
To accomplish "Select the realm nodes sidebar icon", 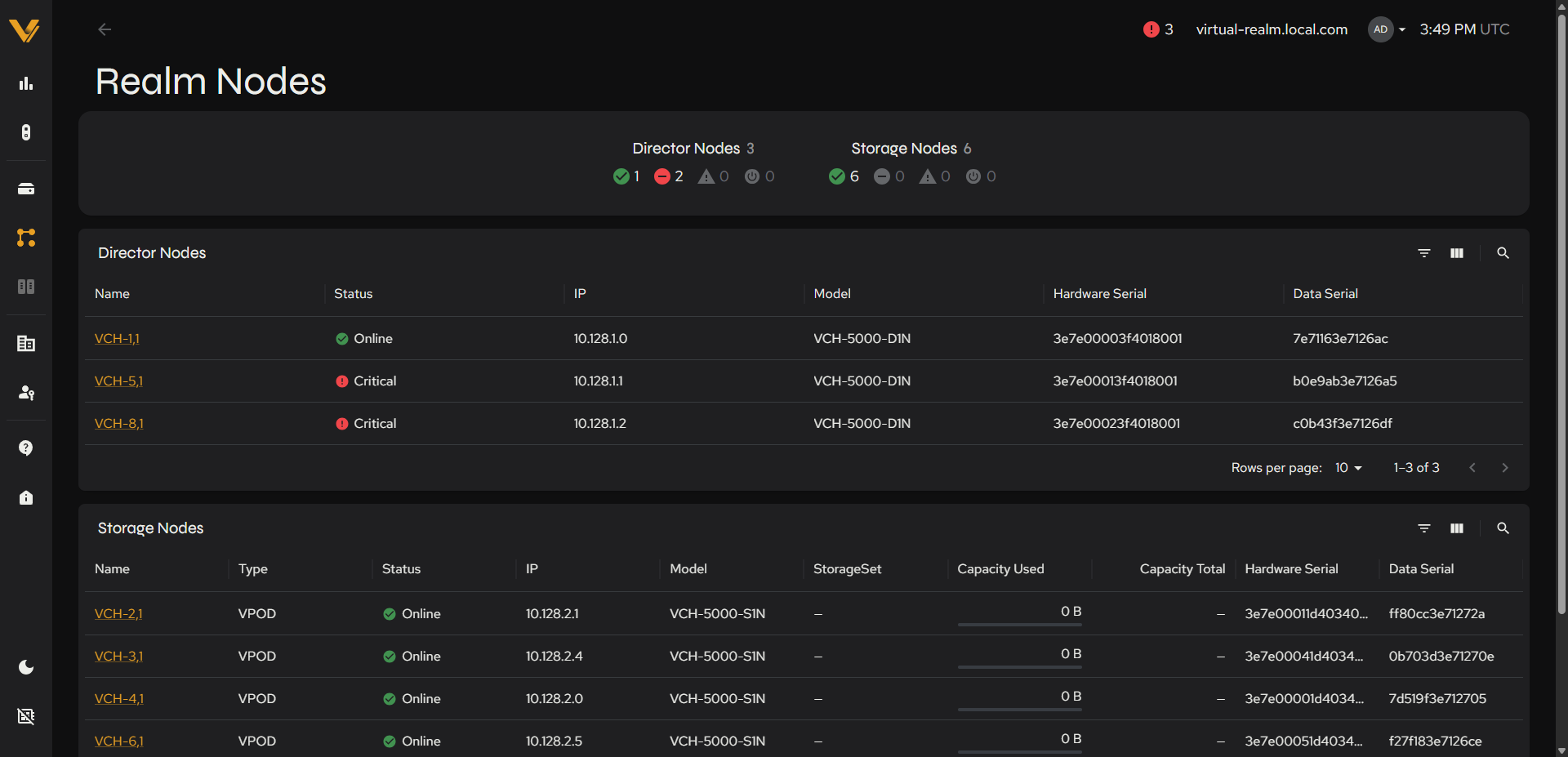I will [x=26, y=238].
